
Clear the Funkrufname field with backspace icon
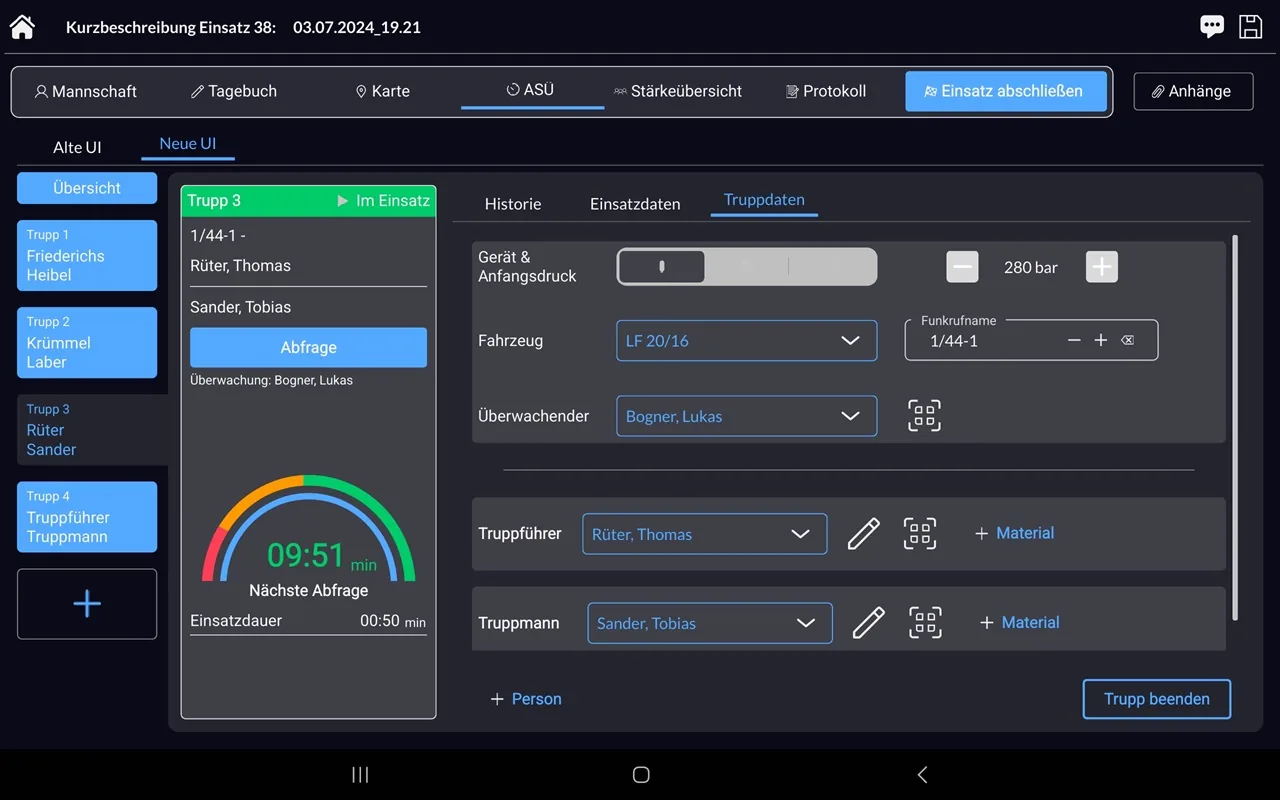click(x=1128, y=341)
